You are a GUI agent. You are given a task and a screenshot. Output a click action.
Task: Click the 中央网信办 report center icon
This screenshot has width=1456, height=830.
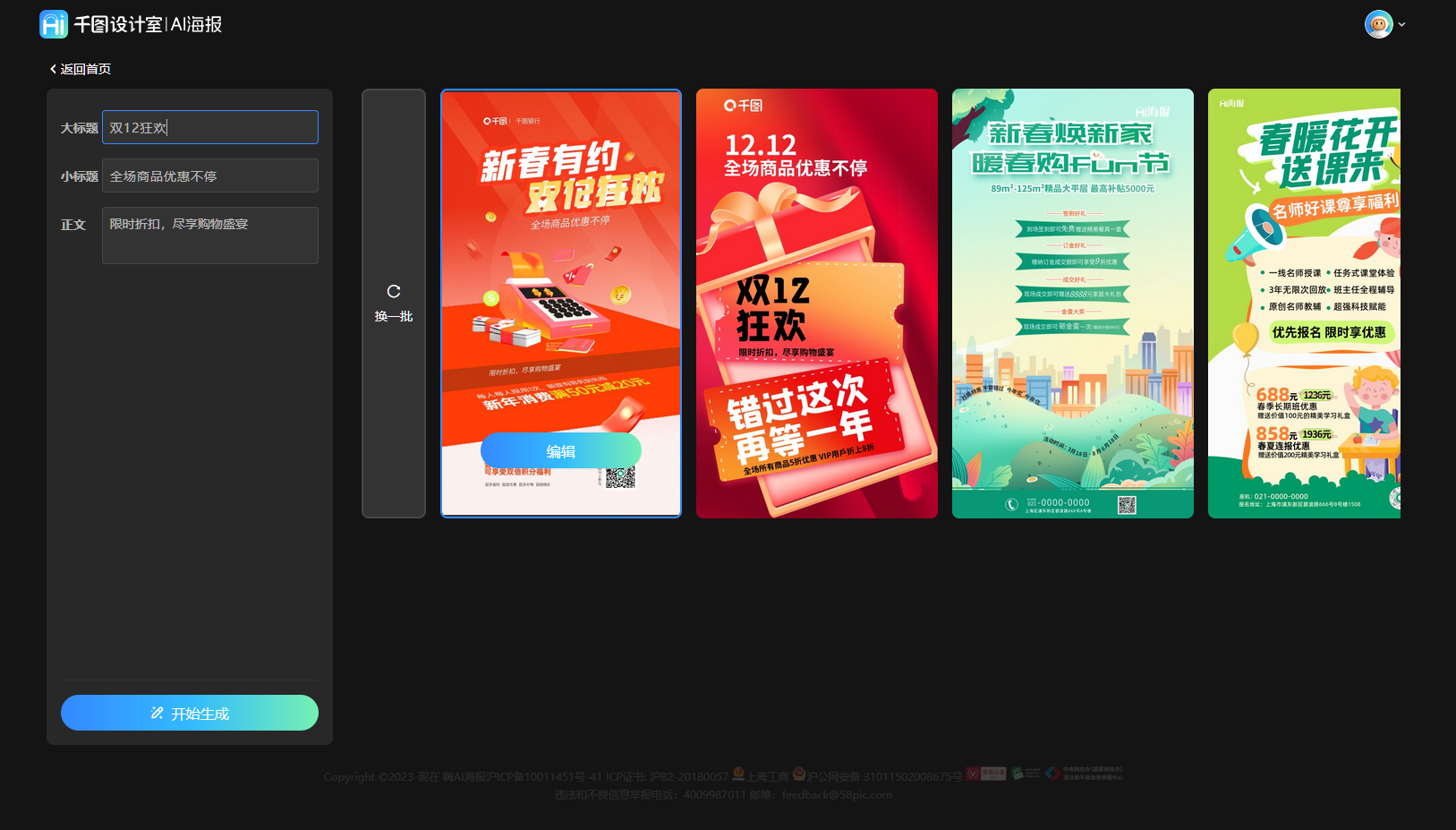[1052, 774]
